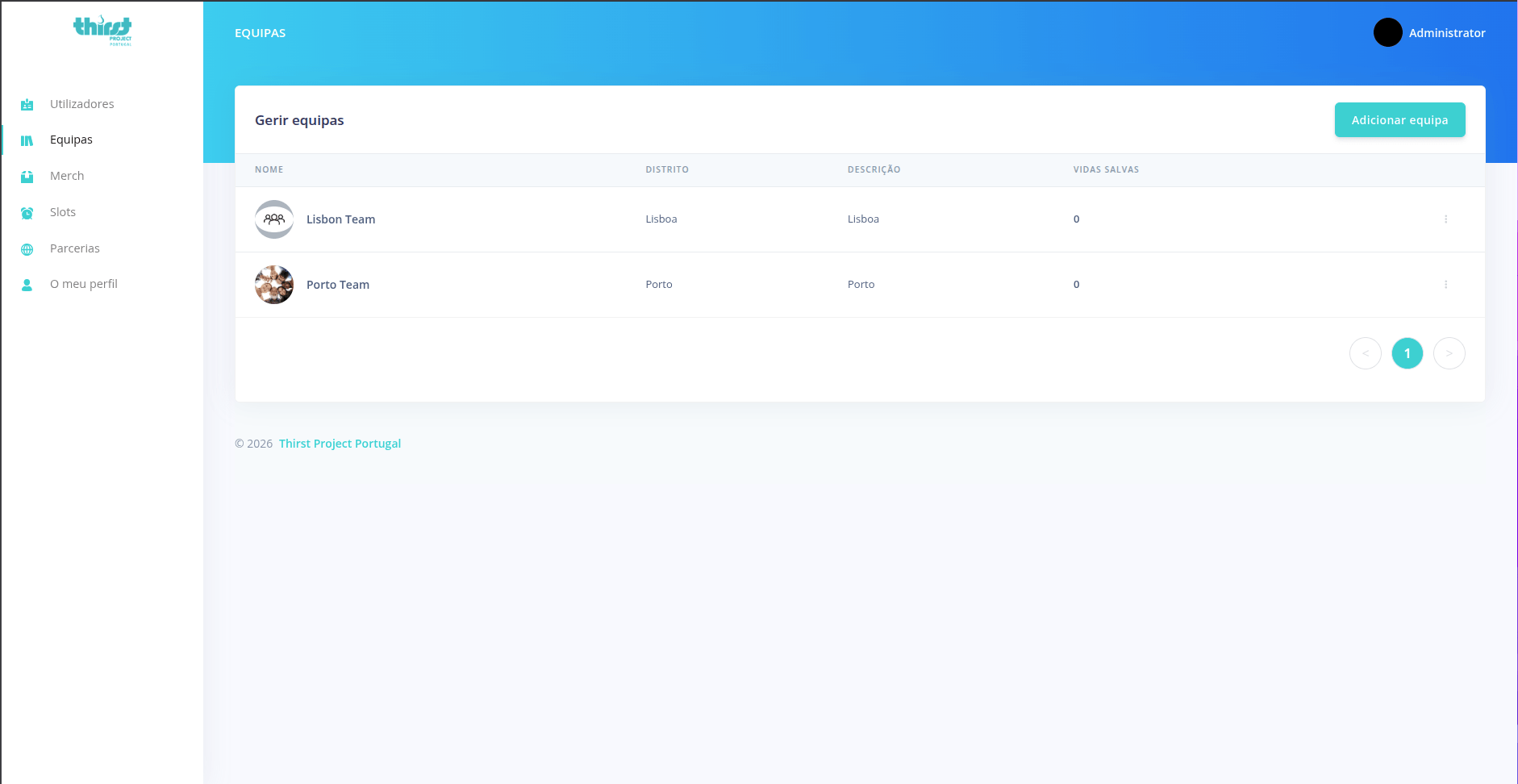This screenshot has height=784, width=1518.
Task: Navigate to Parcerias section
Action: tap(75, 248)
